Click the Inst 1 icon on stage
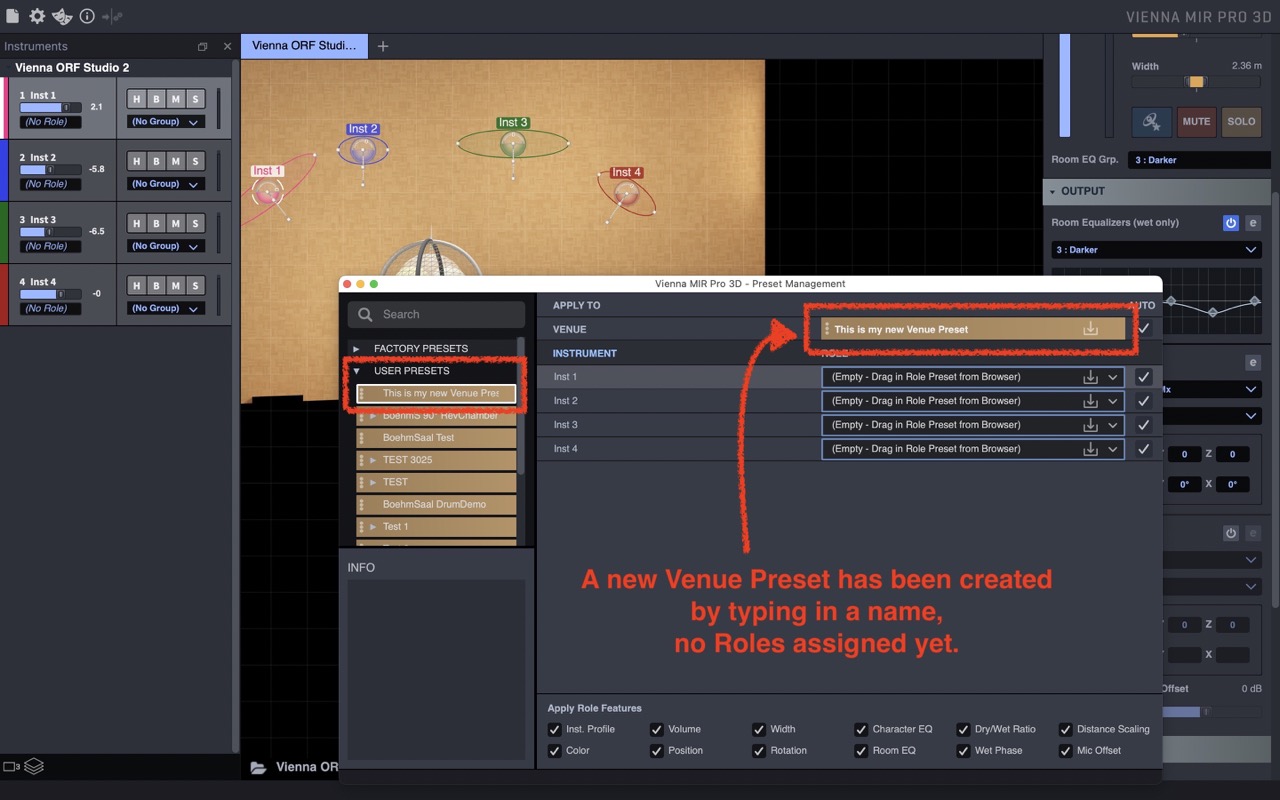This screenshot has height=800, width=1280. pos(267,191)
